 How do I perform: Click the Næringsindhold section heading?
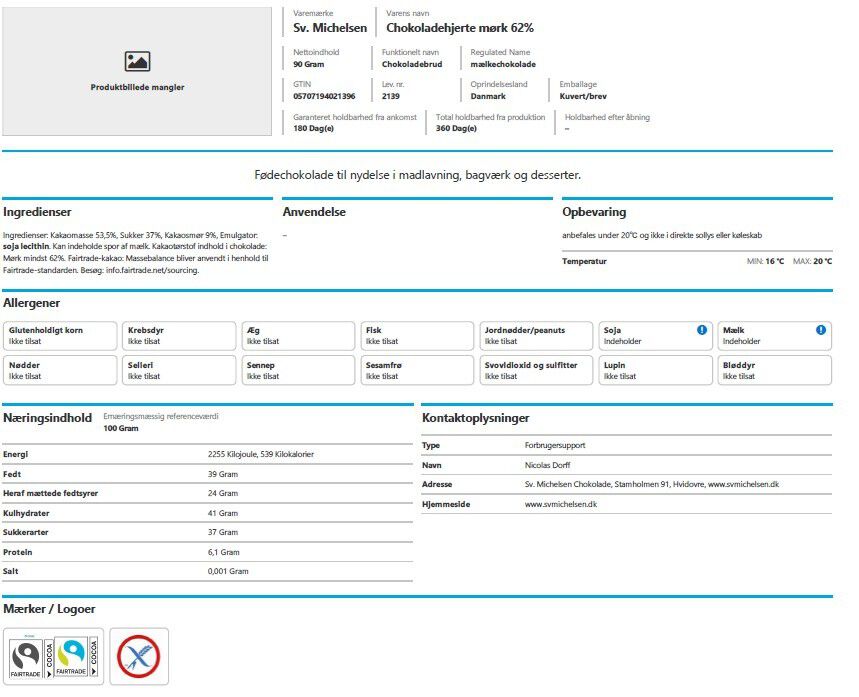[x=47, y=418]
